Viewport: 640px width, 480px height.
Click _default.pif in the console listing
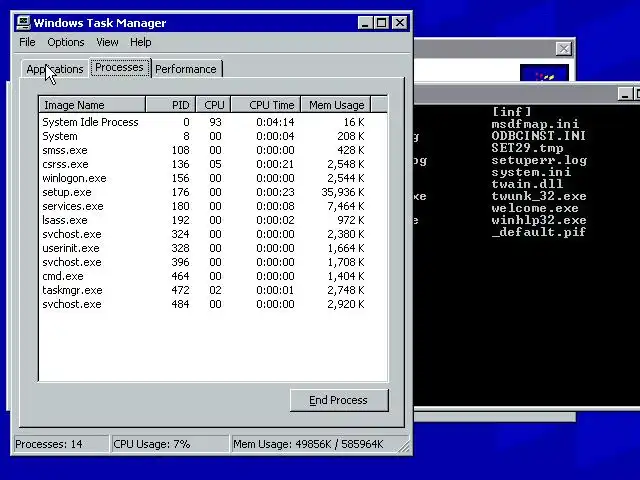[539, 232]
